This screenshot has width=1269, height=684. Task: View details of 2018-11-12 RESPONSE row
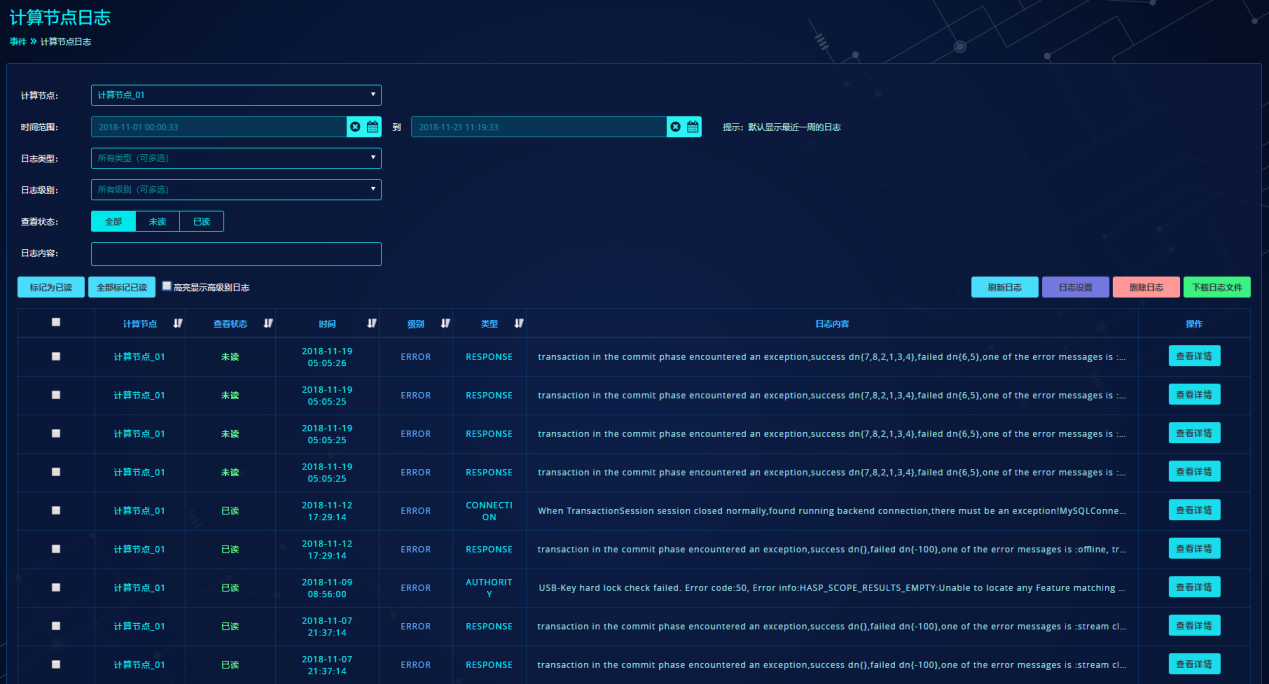pyautogui.click(x=1194, y=548)
